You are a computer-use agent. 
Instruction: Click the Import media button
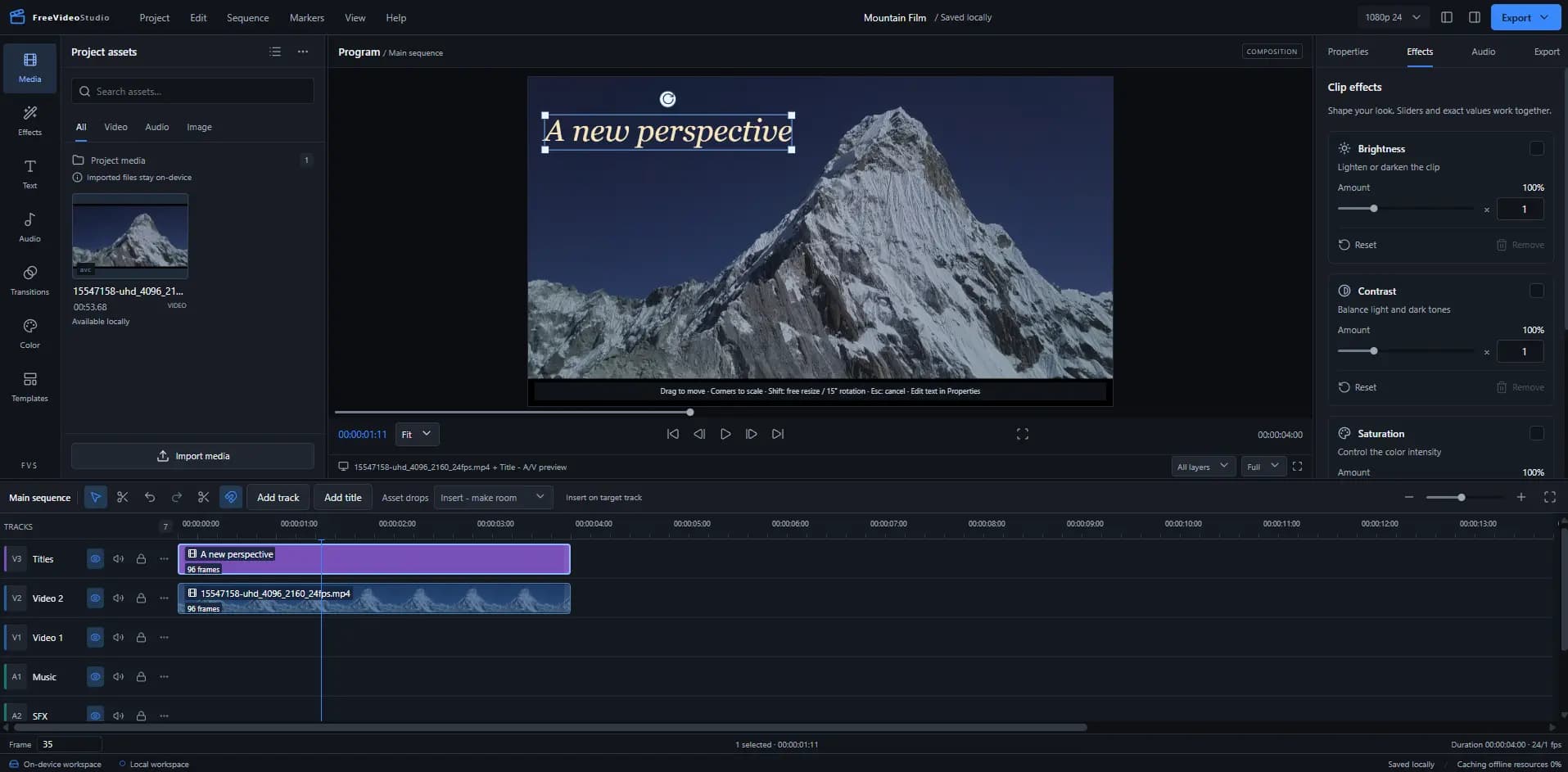pos(192,456)
